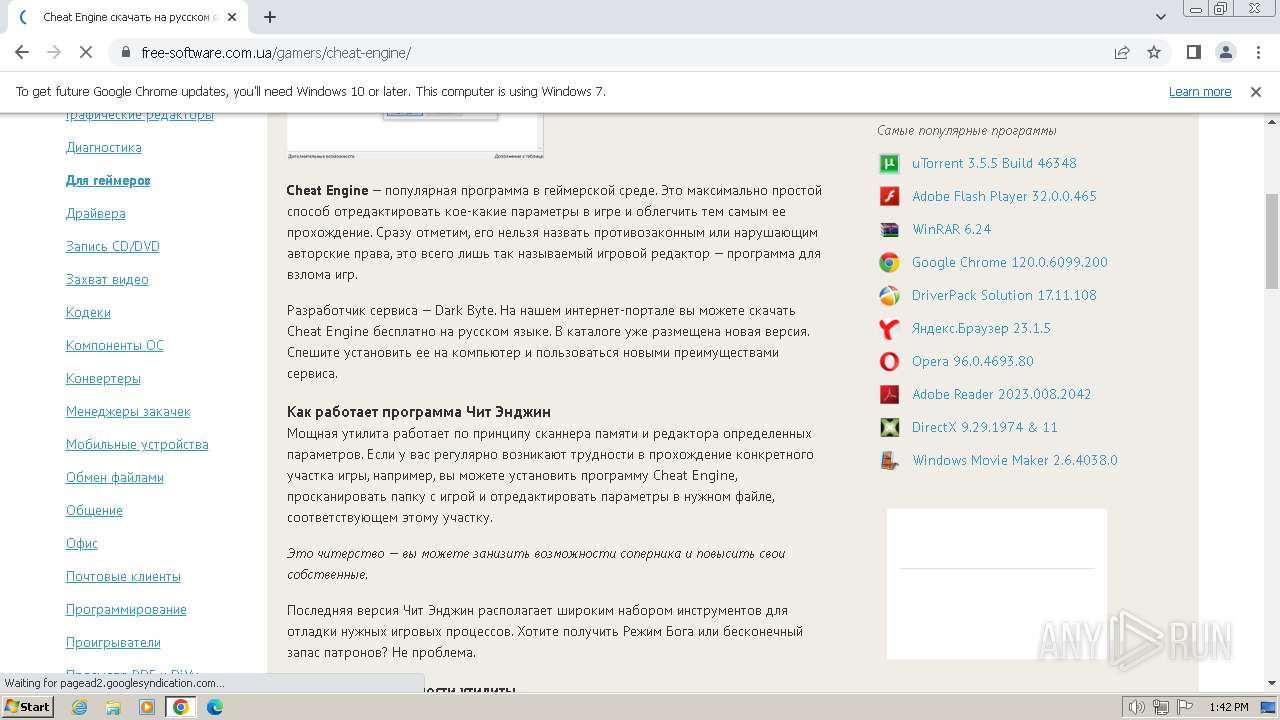The image size is (1280, 720).
Task: Stop loading the current page
Action: click(86, 52)
